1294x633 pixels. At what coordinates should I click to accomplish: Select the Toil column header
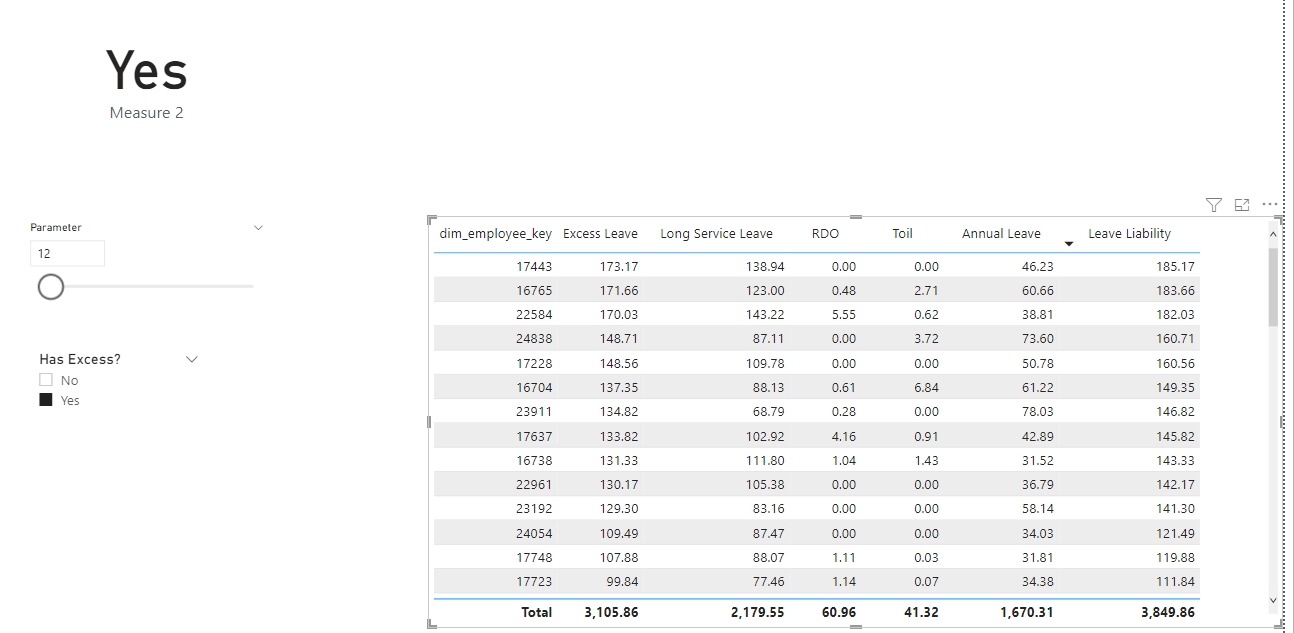click(x=903, y=234)
